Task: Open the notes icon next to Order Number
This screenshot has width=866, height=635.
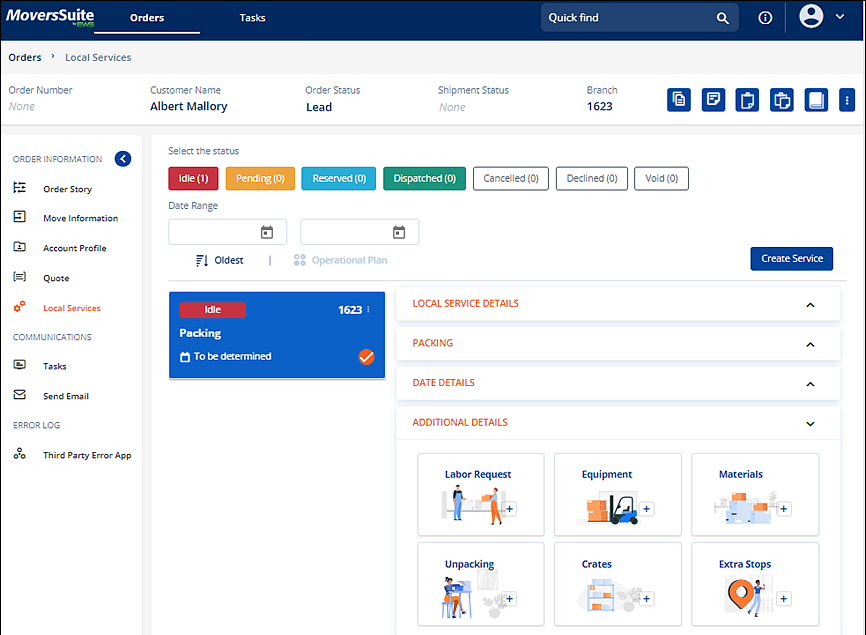Action: [713, 100]
